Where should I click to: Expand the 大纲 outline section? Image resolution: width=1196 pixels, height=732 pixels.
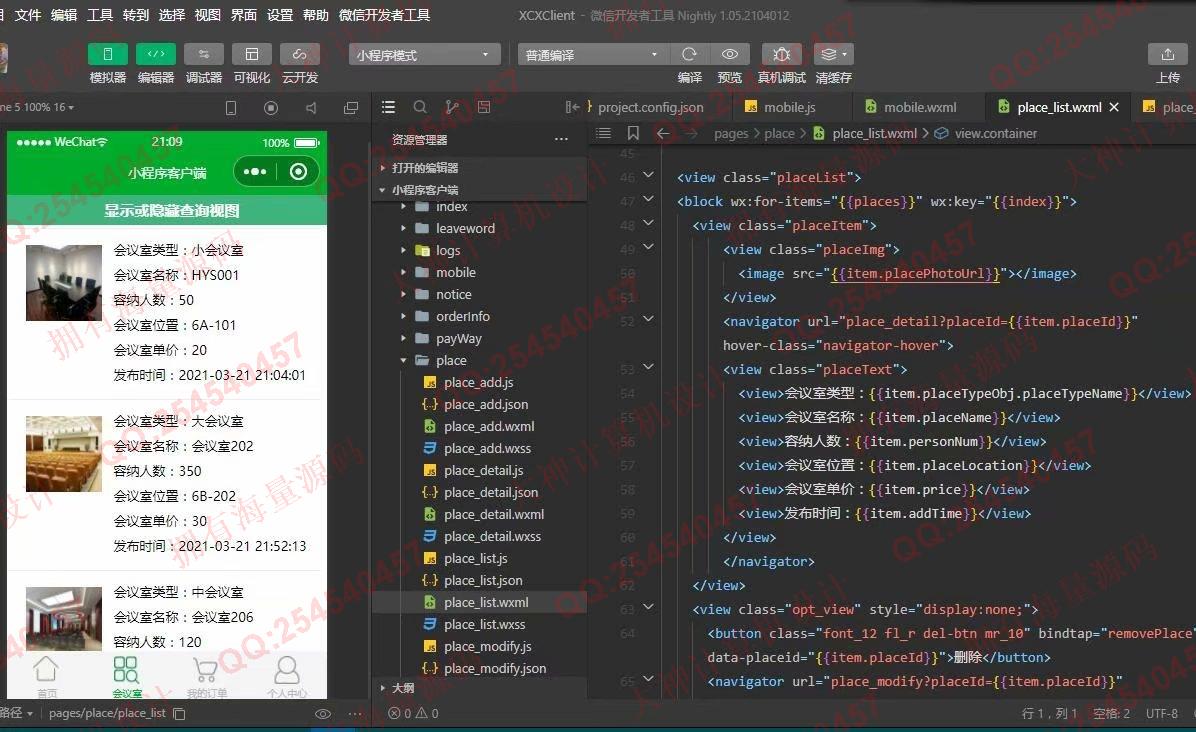pyautogui.click(x=481, y=688)
